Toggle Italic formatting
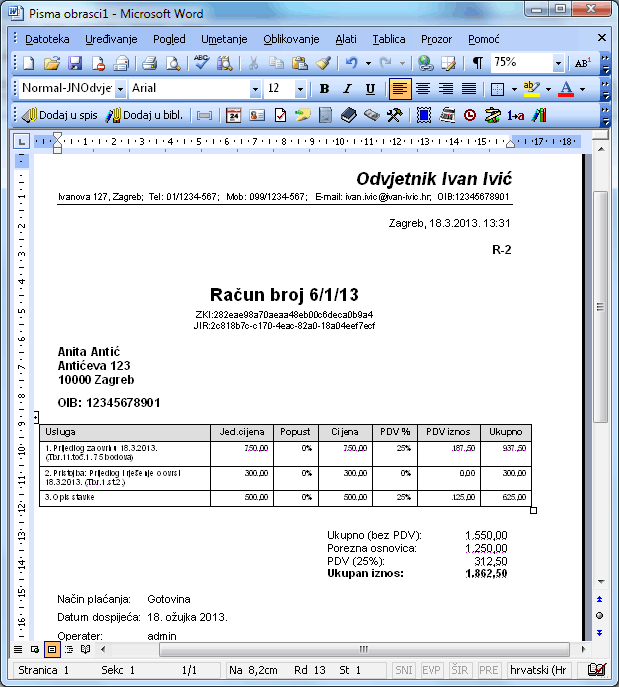 pos(349,89)
